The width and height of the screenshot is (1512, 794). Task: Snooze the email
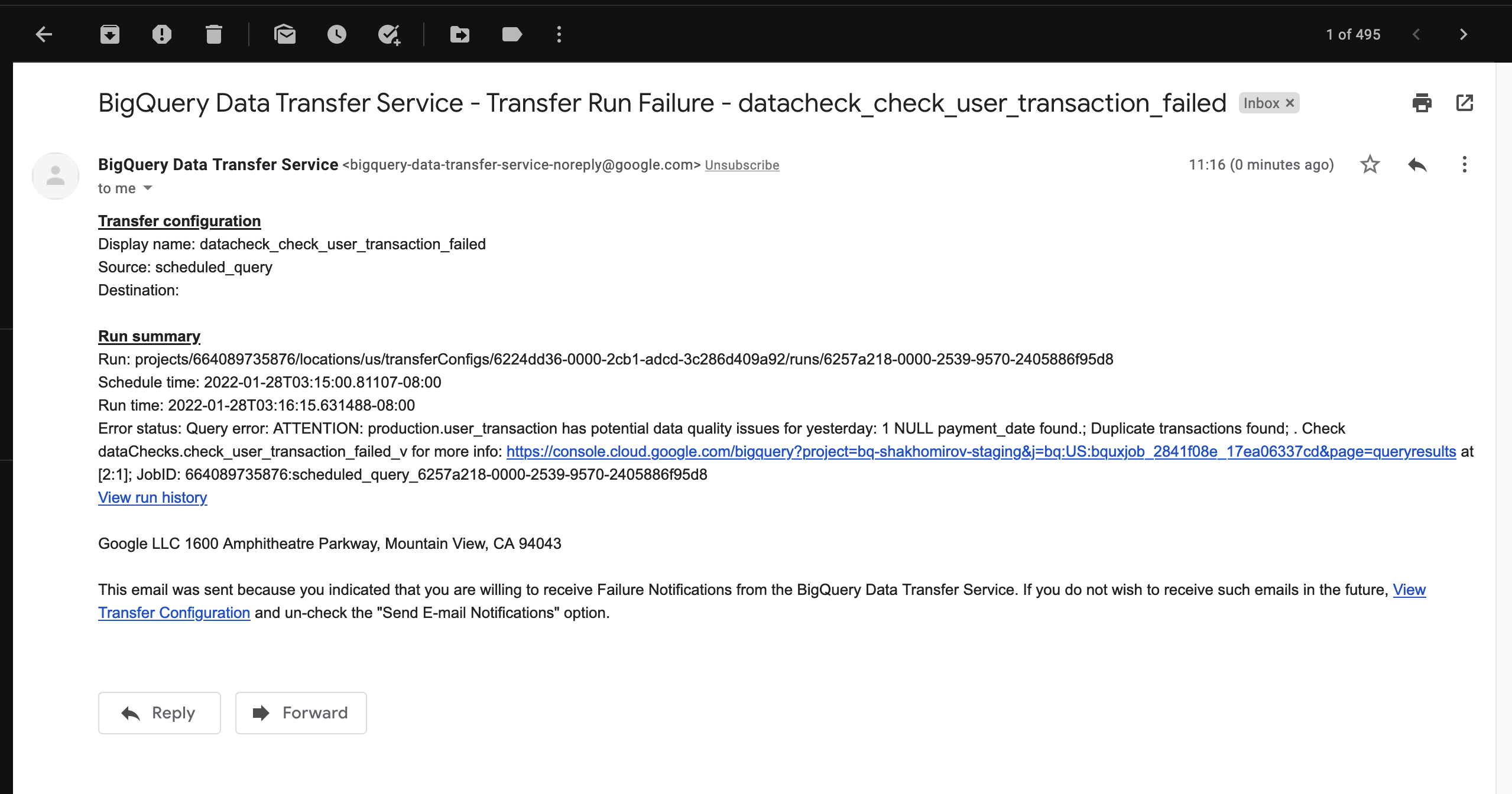pos(337,34)
